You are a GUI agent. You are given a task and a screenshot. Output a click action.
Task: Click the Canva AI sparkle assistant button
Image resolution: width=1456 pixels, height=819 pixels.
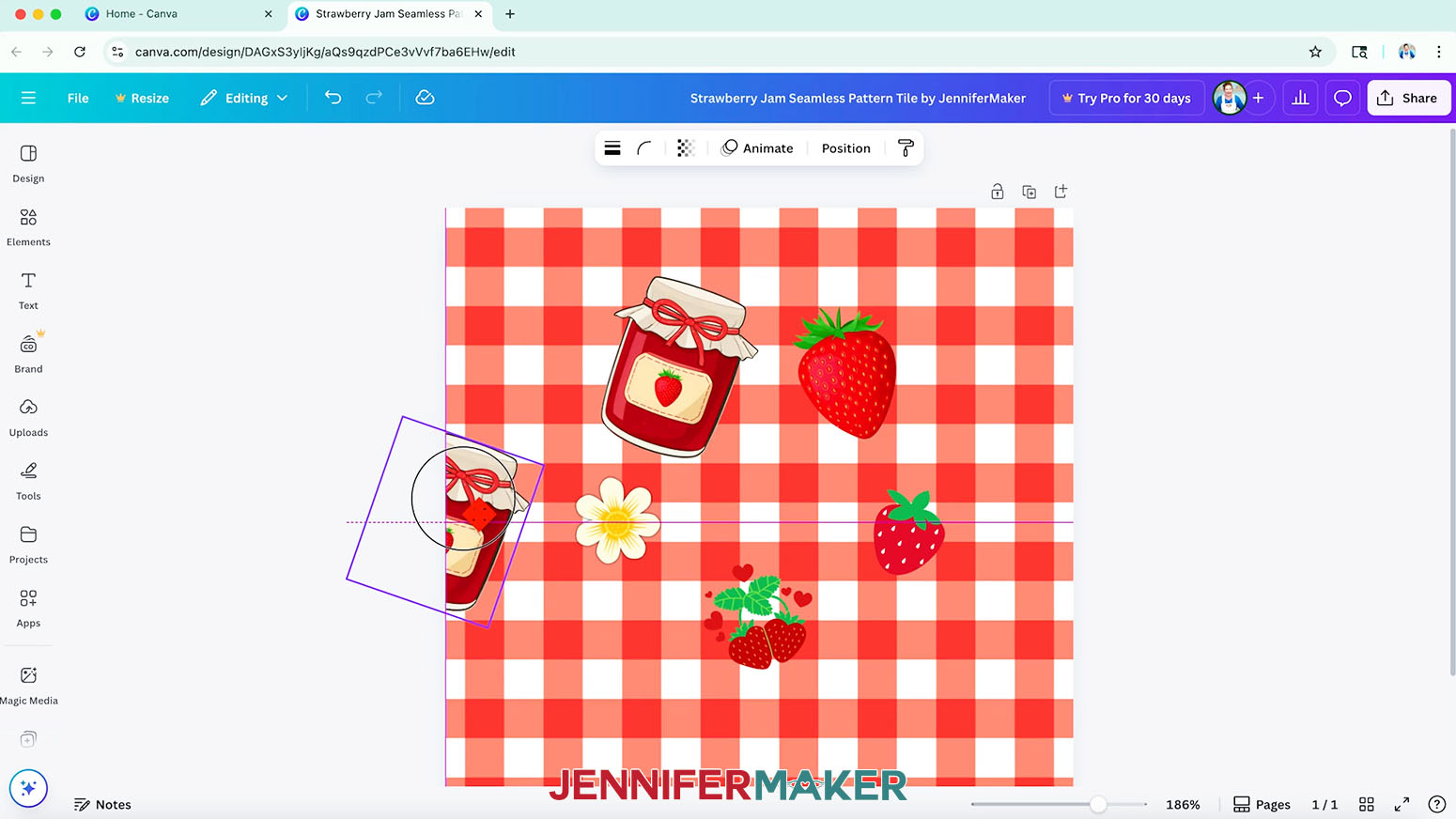(28, 788)
